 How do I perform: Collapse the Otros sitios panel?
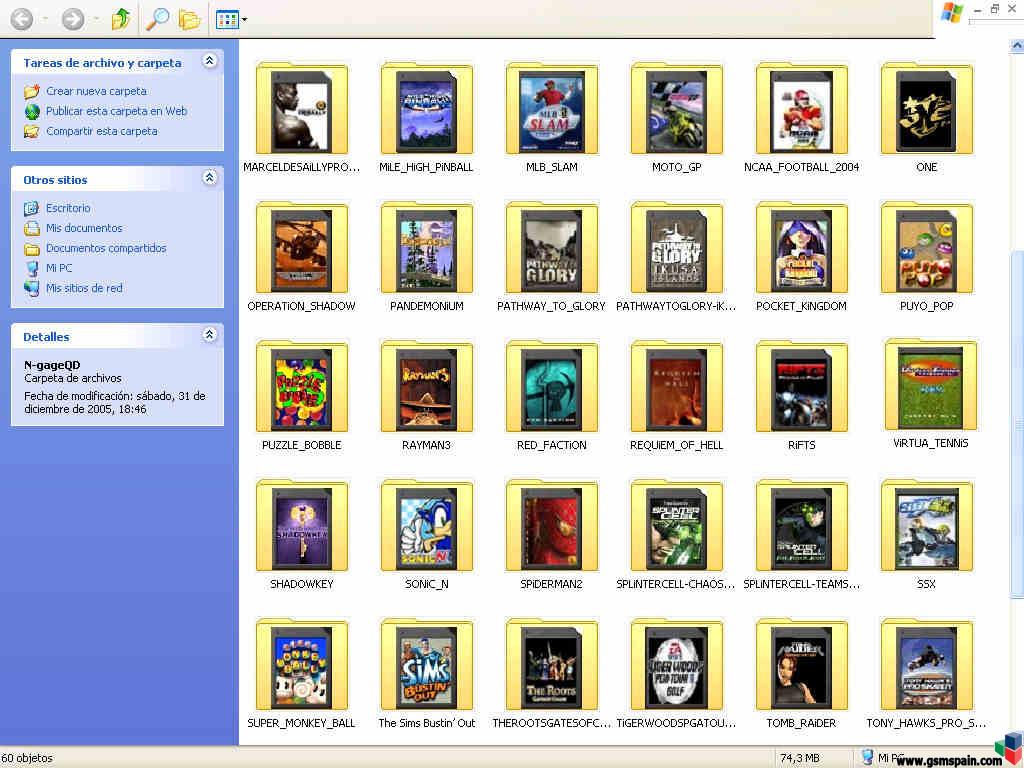pos(209,177)
